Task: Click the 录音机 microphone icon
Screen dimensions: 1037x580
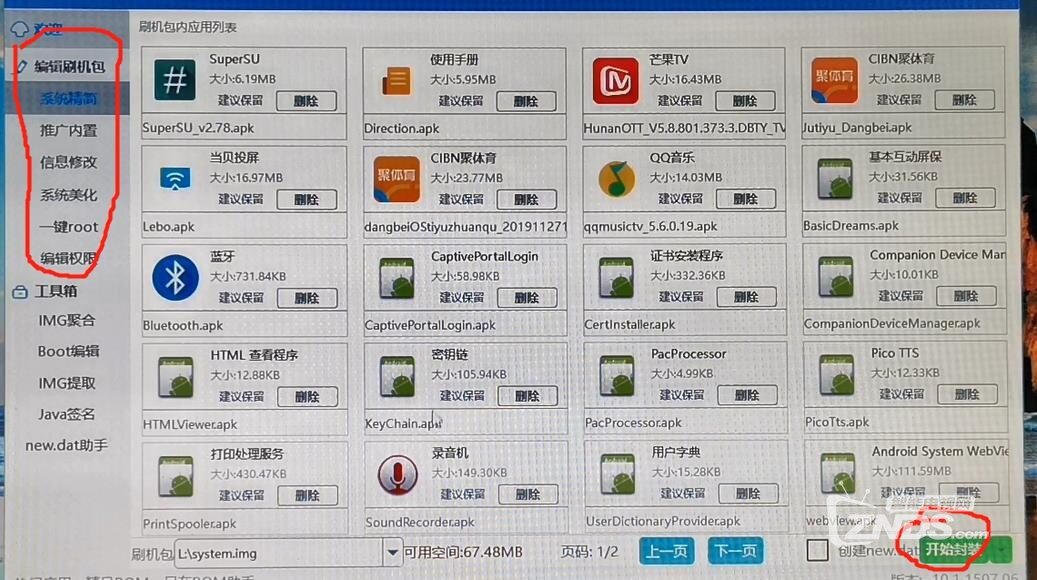Action: (397, 474)
